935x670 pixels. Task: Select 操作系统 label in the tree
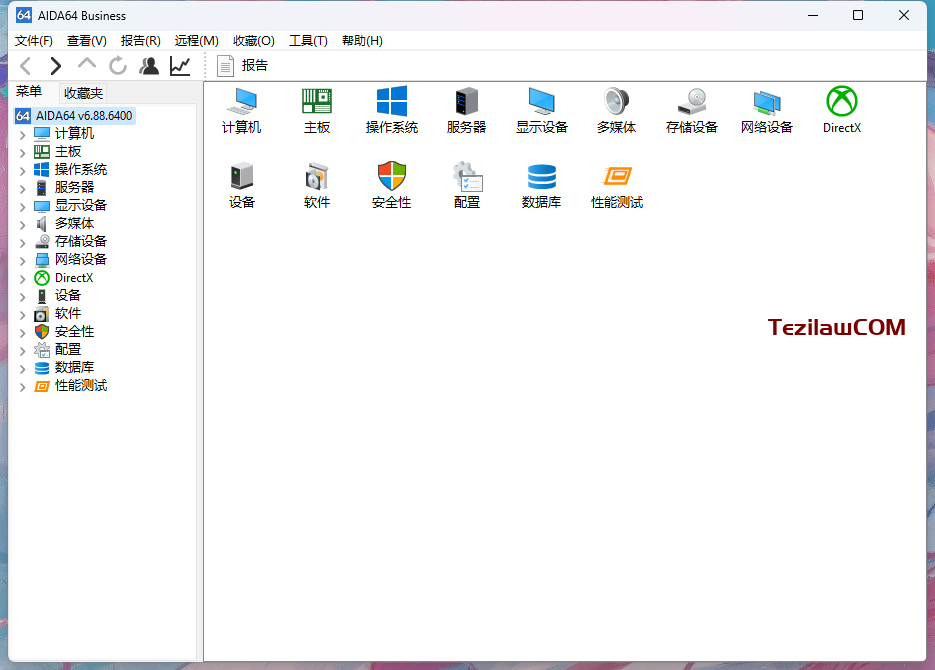pos(81,169)
